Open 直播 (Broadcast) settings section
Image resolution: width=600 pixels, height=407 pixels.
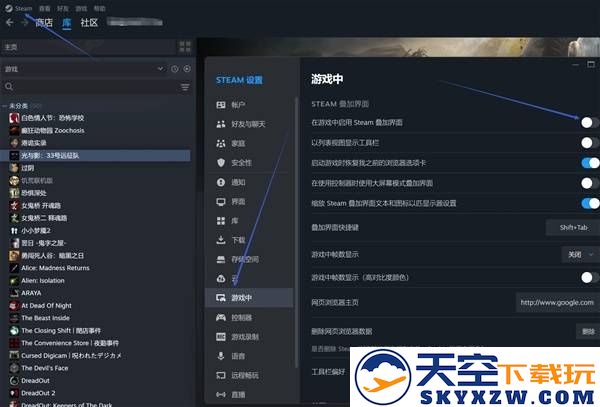[x=249, y=394]
